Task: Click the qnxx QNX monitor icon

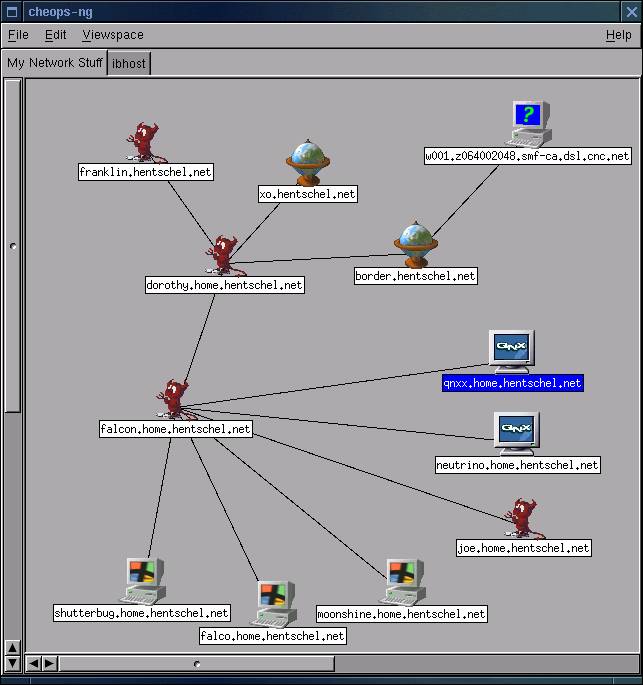Action: 512,352
